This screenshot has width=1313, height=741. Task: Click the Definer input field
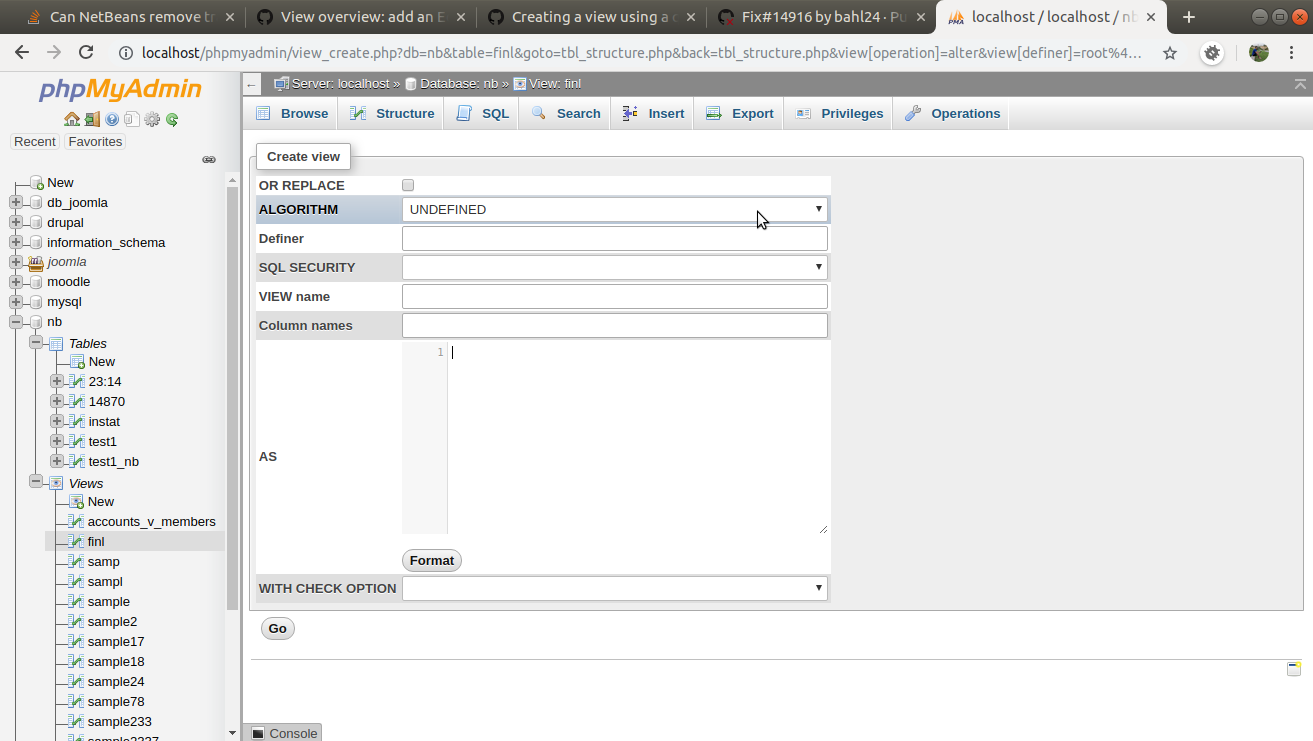[x=615, y=238]
